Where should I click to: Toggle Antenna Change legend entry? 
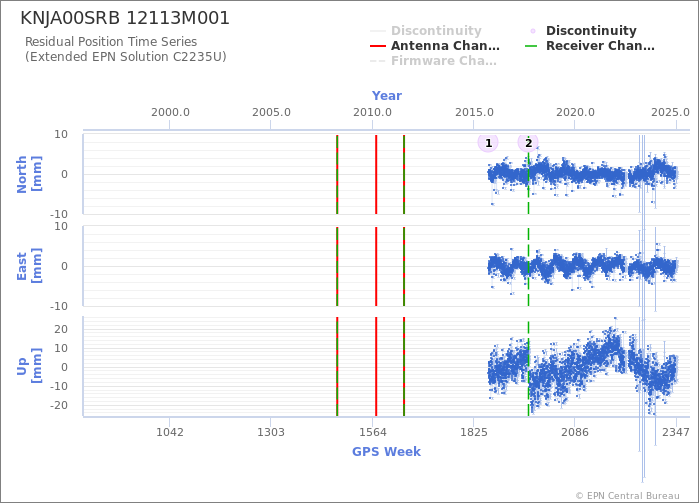tap(435, 46)
